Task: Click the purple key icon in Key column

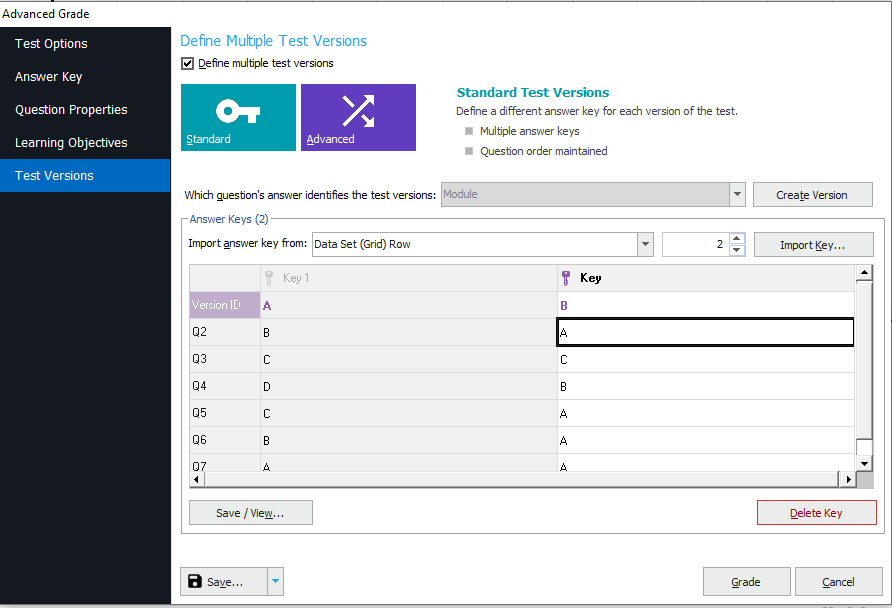Action: point(565,278)
